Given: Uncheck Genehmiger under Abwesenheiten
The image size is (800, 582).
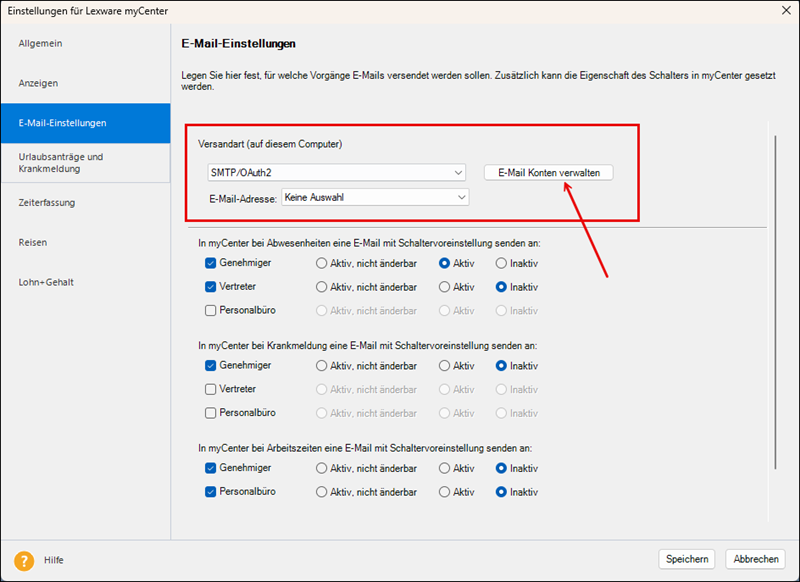Looking at the screenshot, I should [210, 263].
